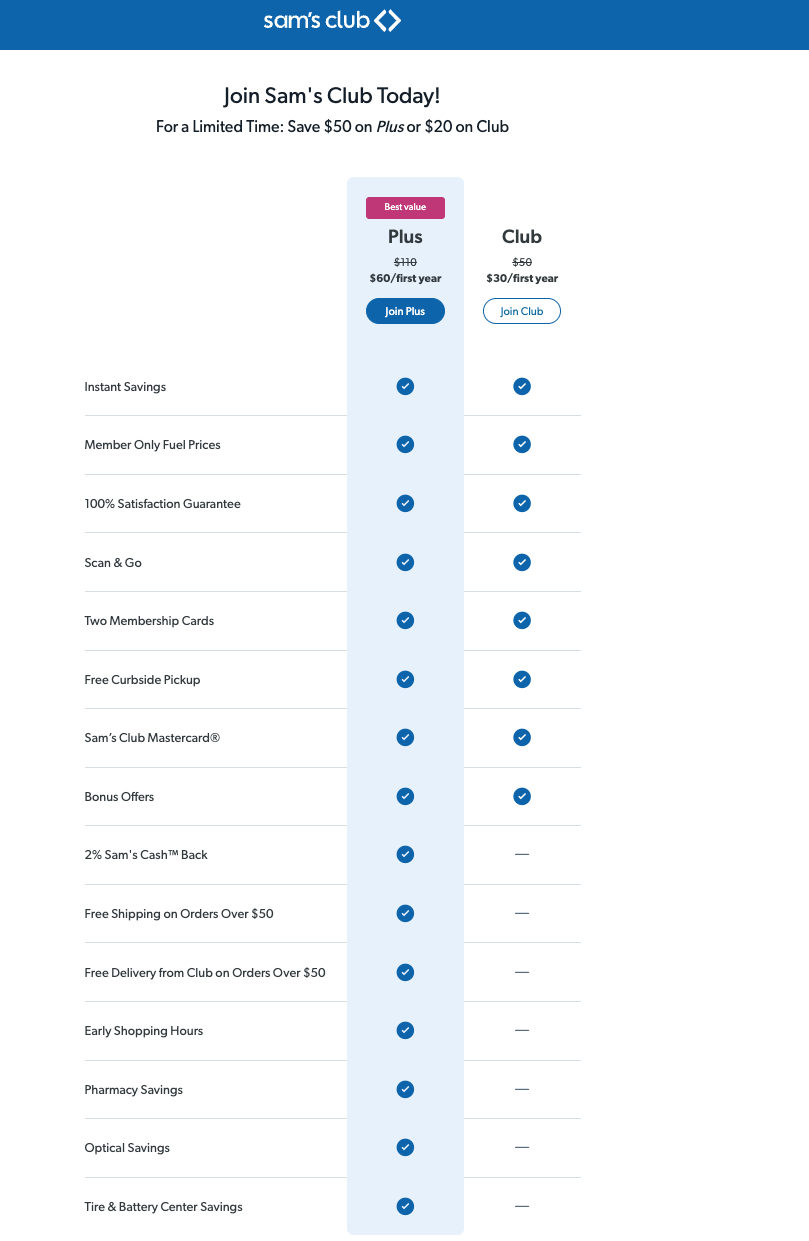Click the Sam's Club logo in header
This screenshot has height=1241, width=809.
[x=332, y=20]
